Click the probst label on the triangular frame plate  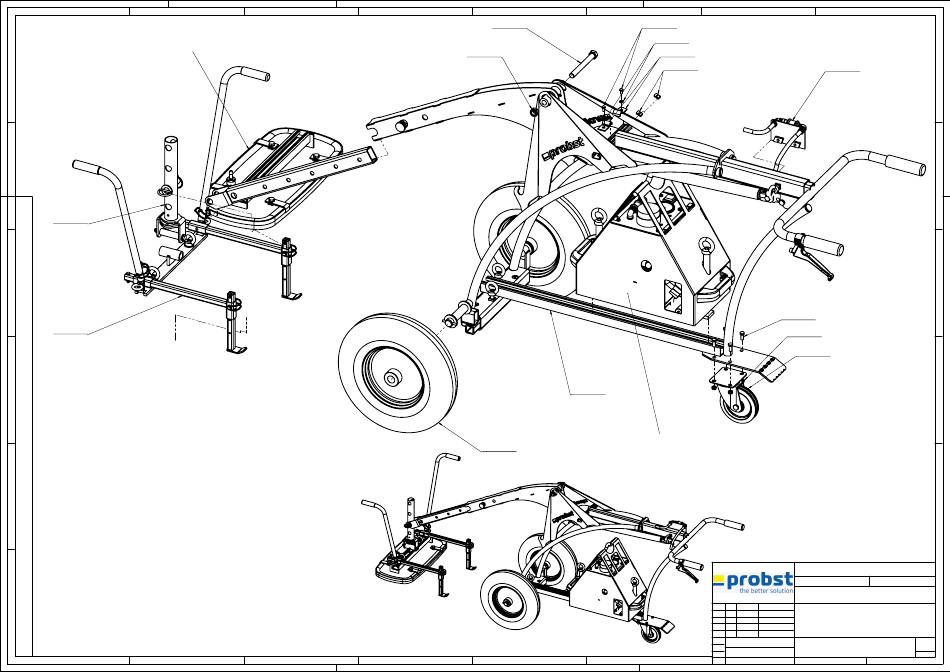click(x=563, y=149)
